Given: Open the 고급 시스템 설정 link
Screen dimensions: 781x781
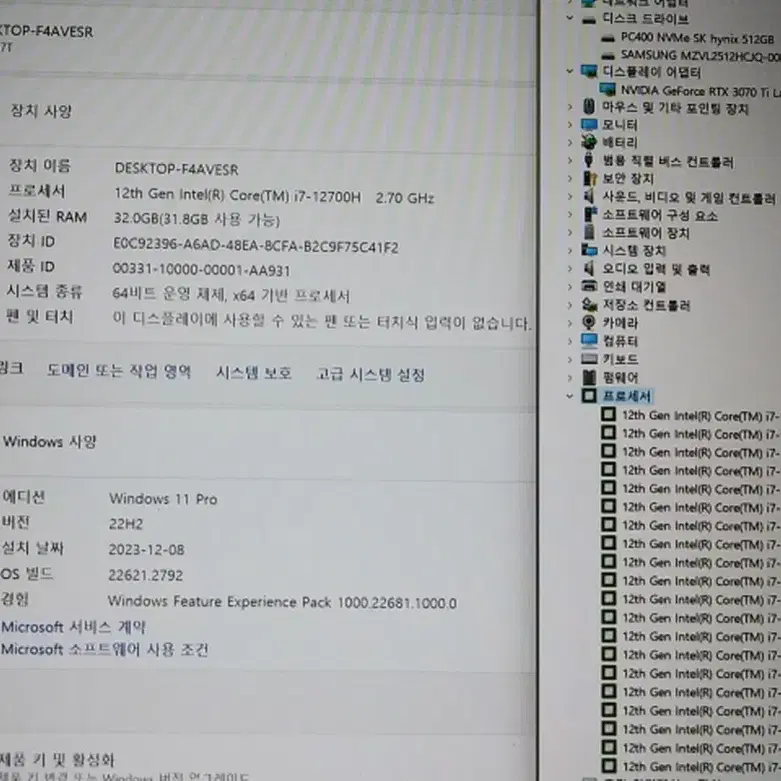Looking at the screenshot, I should pos(371,374).
